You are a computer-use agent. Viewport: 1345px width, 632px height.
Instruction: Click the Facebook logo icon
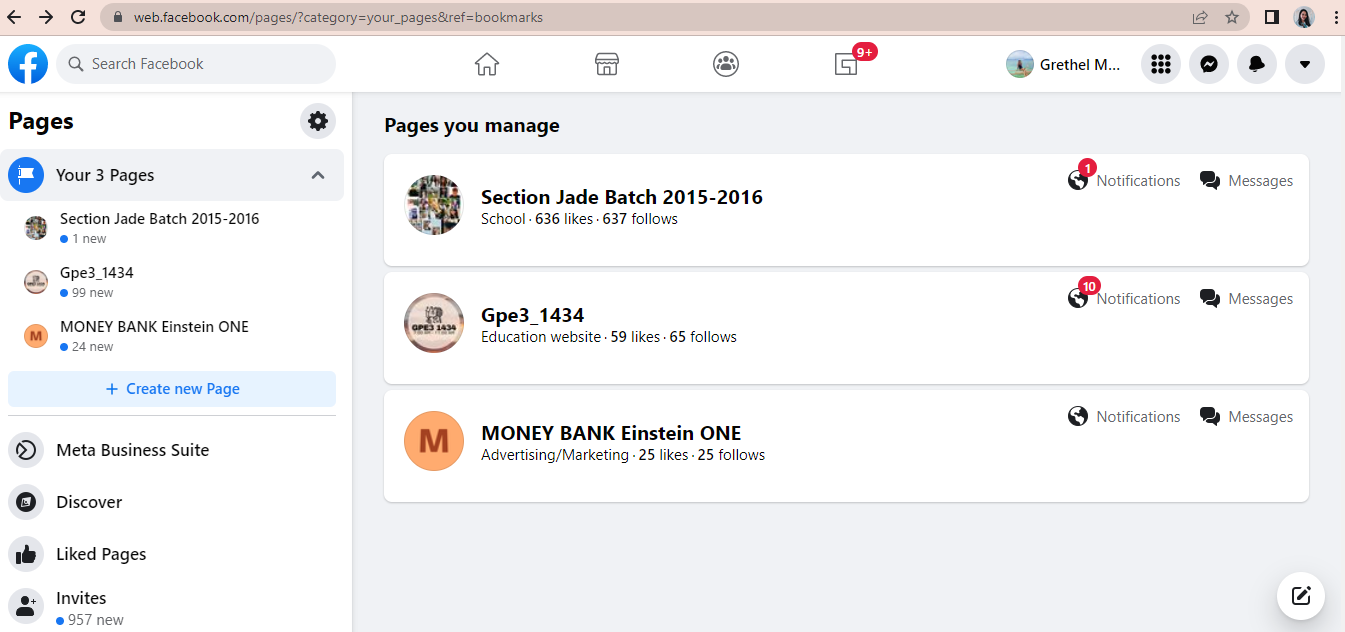28,64
